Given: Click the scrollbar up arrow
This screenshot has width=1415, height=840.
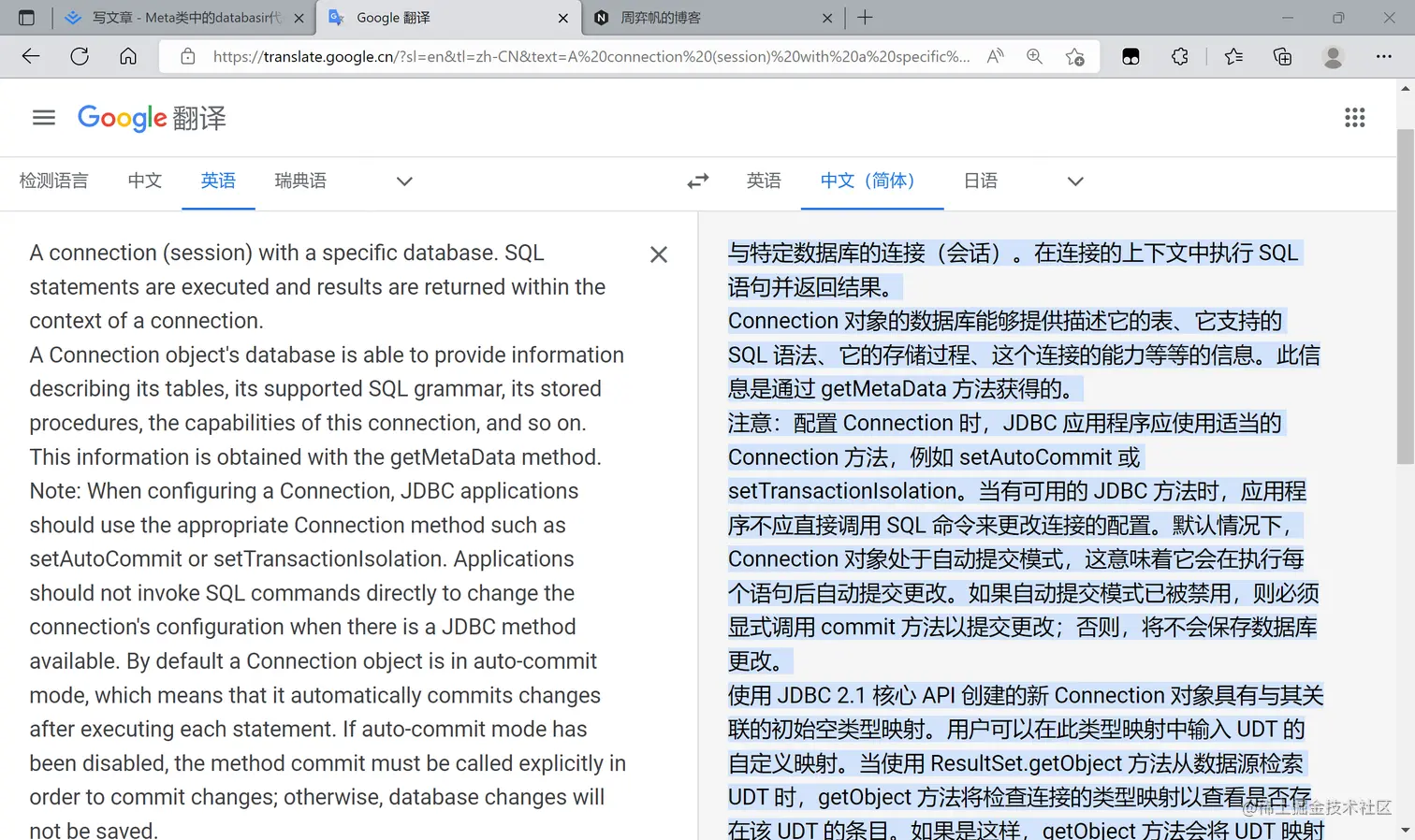Looking at the screenshot, I should (1406, 89).
